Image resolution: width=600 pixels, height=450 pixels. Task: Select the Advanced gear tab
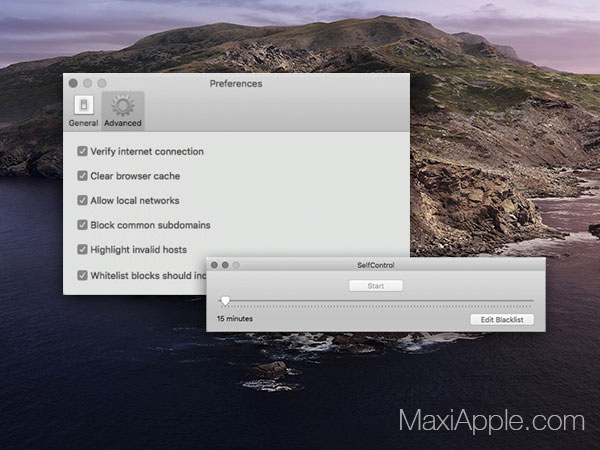point(123,111)
